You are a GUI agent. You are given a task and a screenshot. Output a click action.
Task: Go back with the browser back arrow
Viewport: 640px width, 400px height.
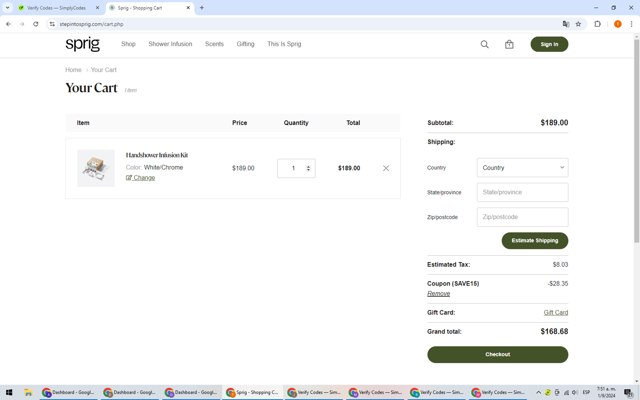8,24
